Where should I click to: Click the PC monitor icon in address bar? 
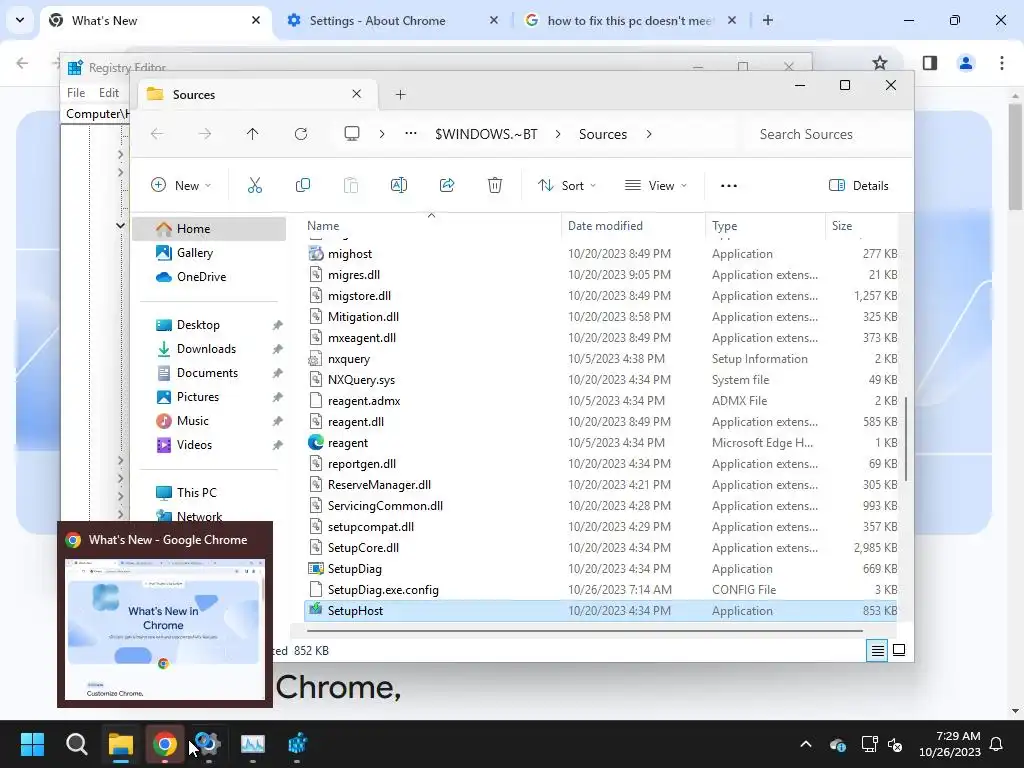[352, 134]
